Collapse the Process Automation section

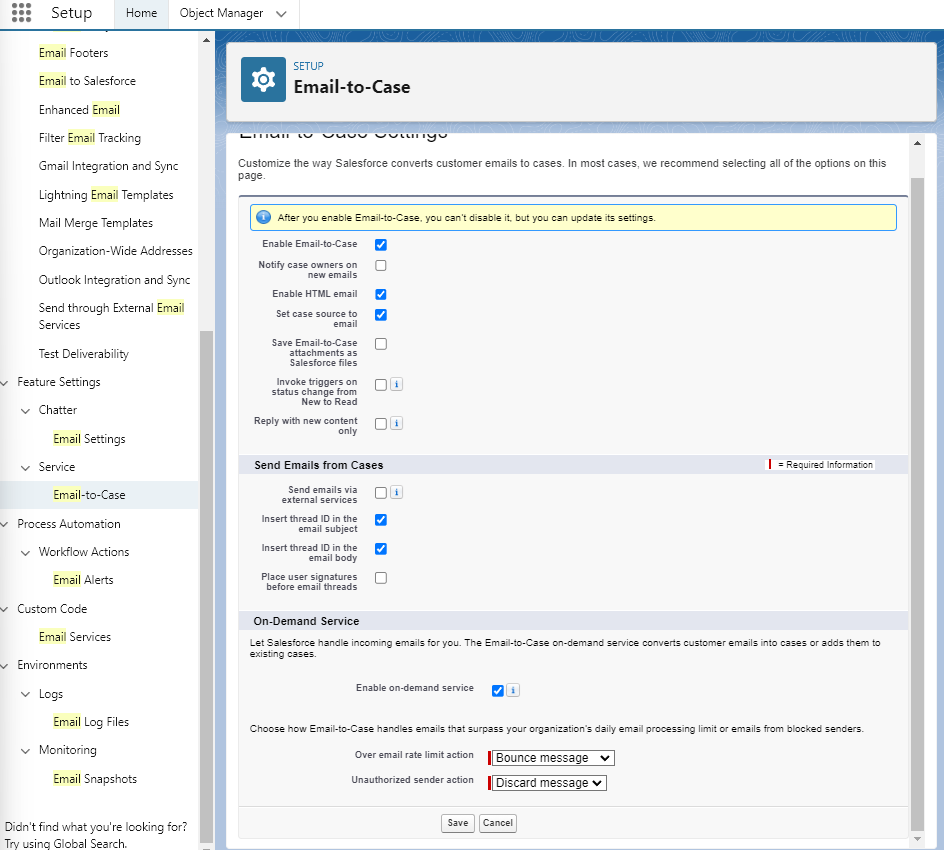point(5,524)
